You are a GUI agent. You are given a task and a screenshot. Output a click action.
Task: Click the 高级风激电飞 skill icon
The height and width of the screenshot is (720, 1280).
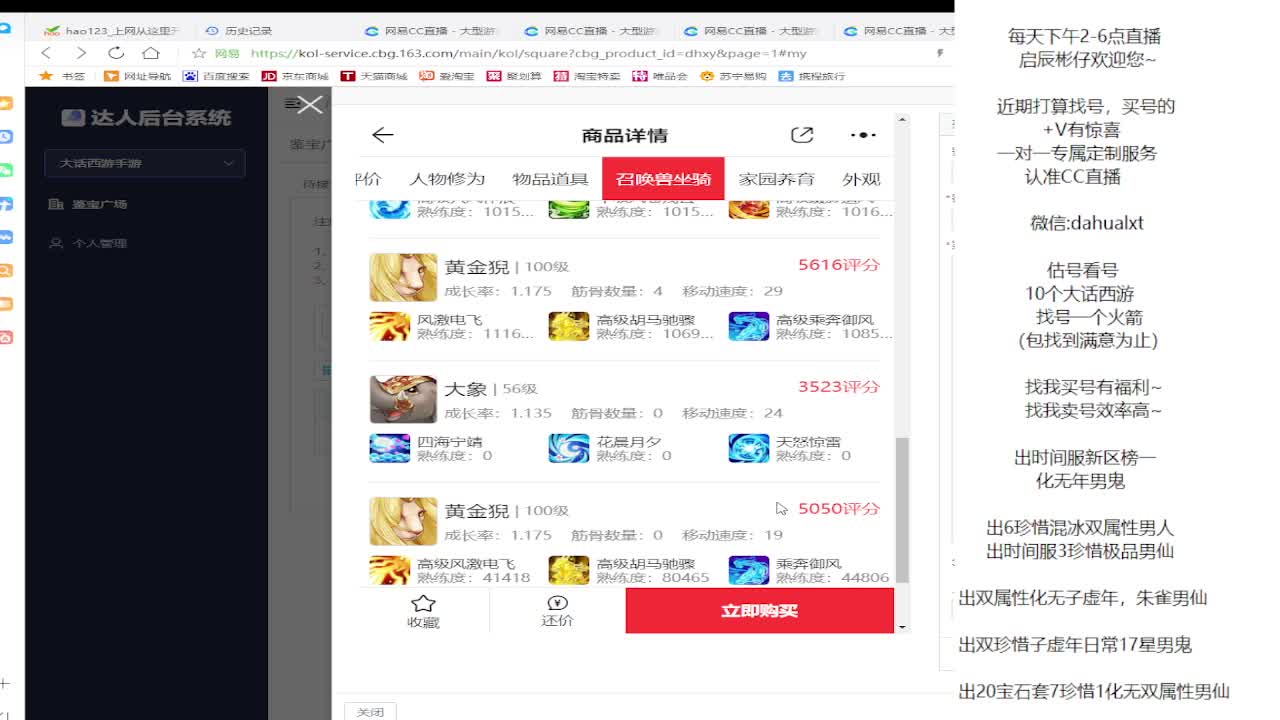tap(390, 570)
